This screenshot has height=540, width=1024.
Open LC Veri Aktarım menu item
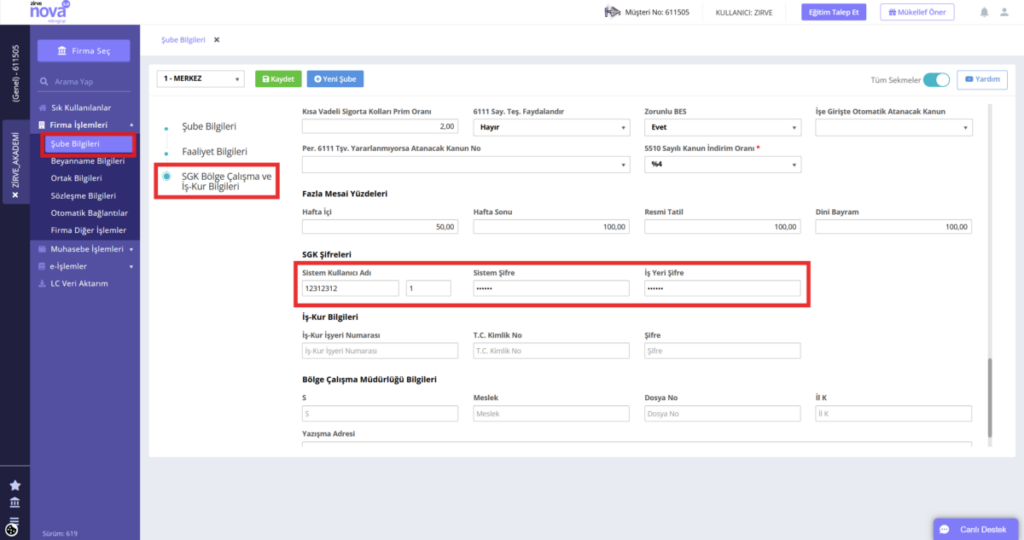[79, 283]
